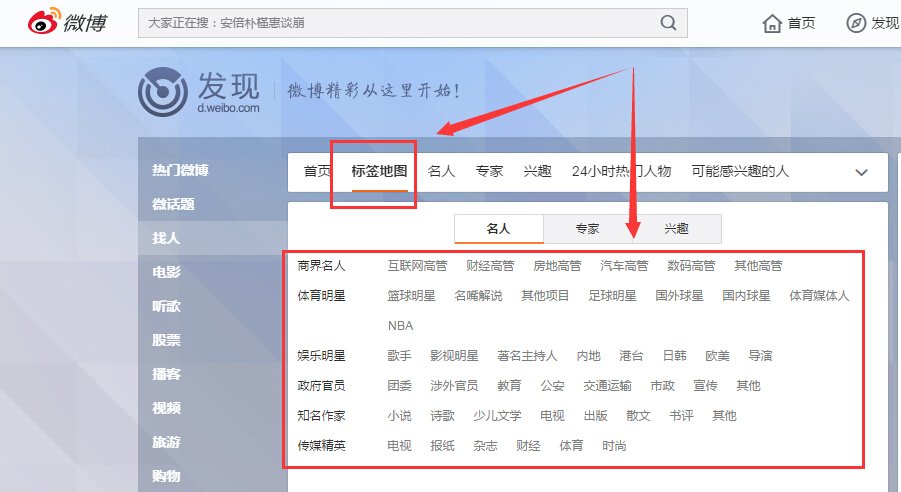Click the 发现 d.weibo.com radar logo

coord(163,92)
